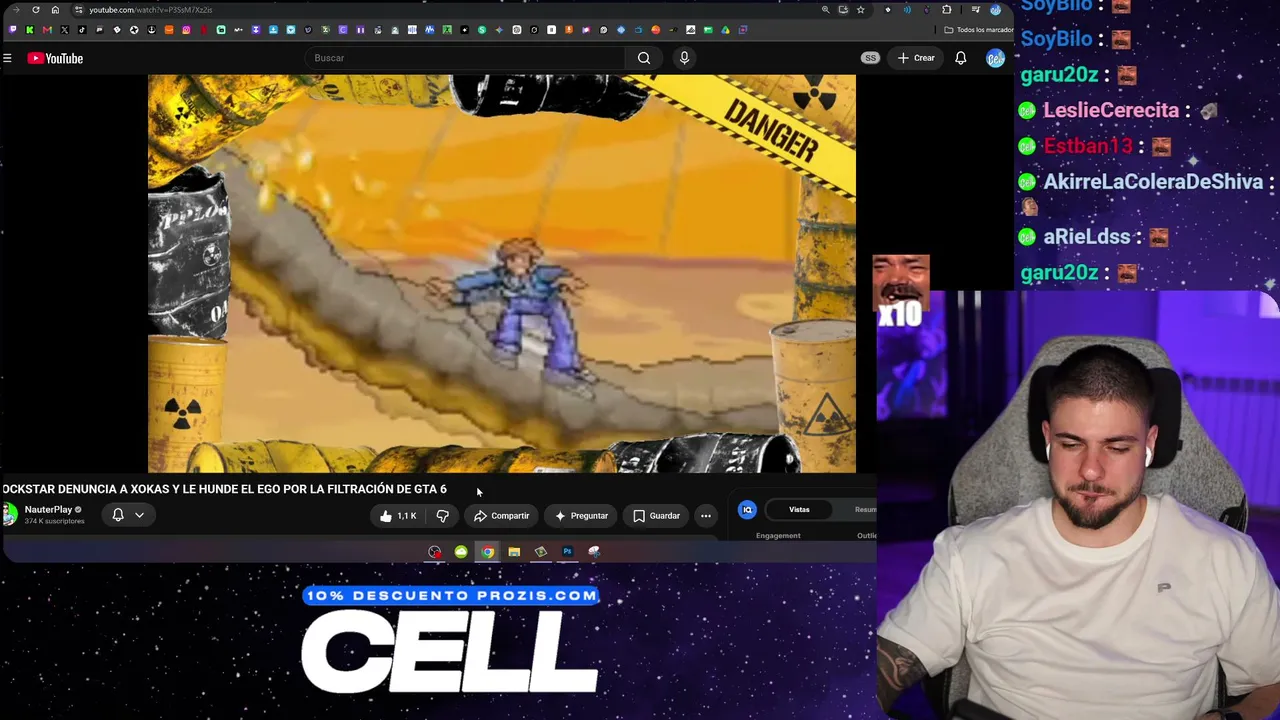Click the YouTube search magnifier button

pyautogui.click(x=644, y=58)
